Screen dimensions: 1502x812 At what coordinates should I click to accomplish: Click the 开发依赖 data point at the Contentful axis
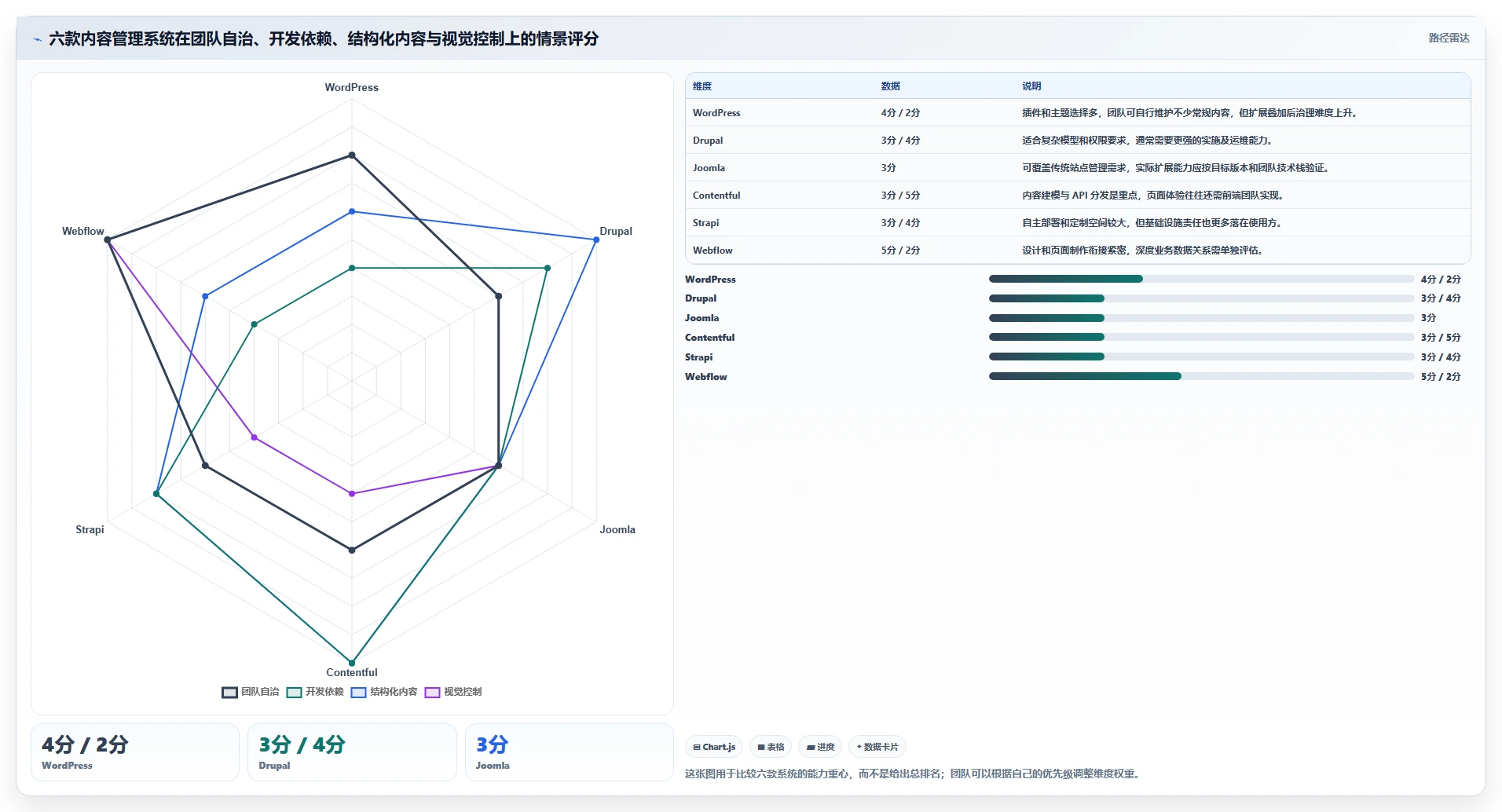pos(352,663)
